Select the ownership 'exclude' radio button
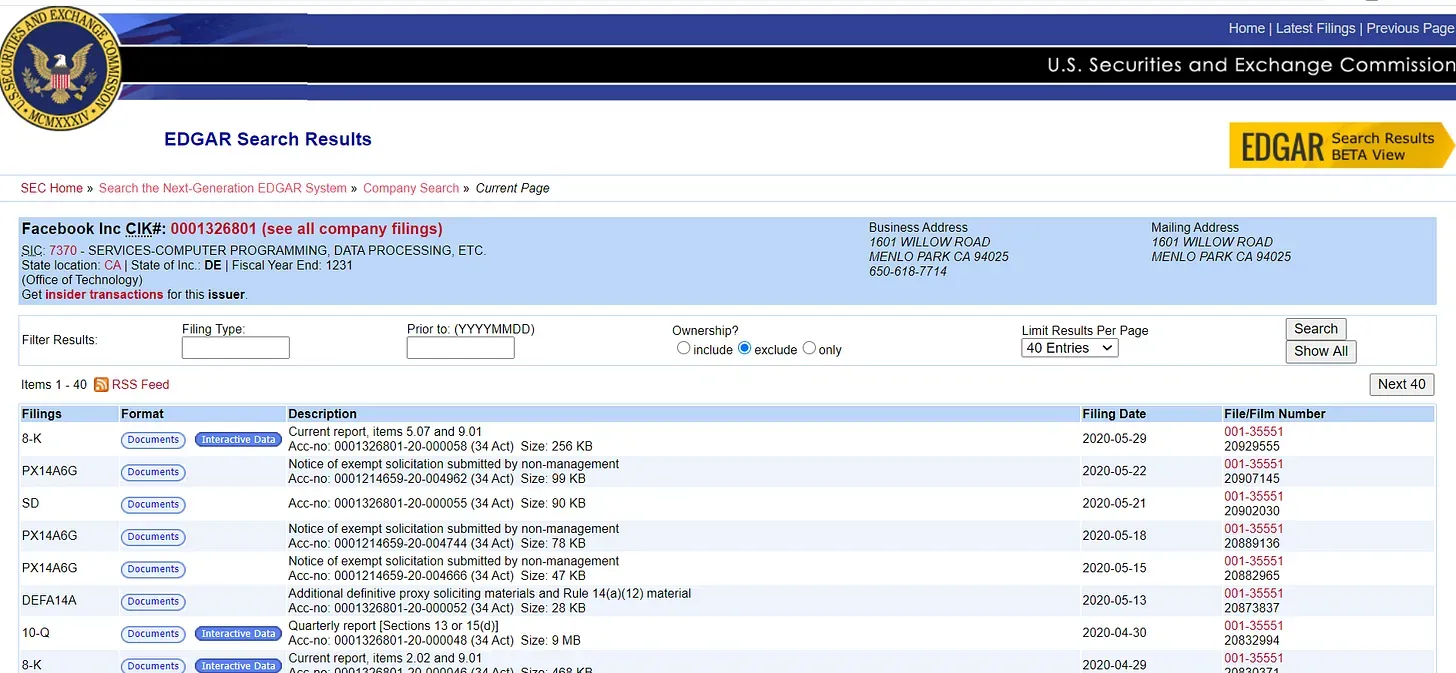Screen dimensions: 1456x673 click(x=744, y=349)
